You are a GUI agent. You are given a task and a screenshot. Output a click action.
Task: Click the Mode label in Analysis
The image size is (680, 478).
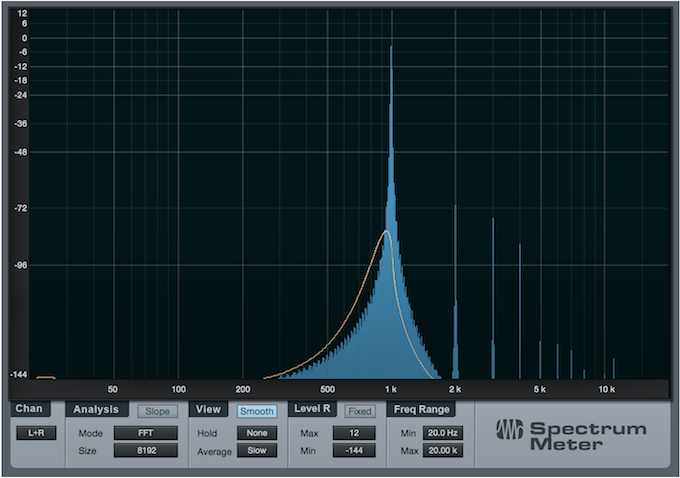point(91,433)
